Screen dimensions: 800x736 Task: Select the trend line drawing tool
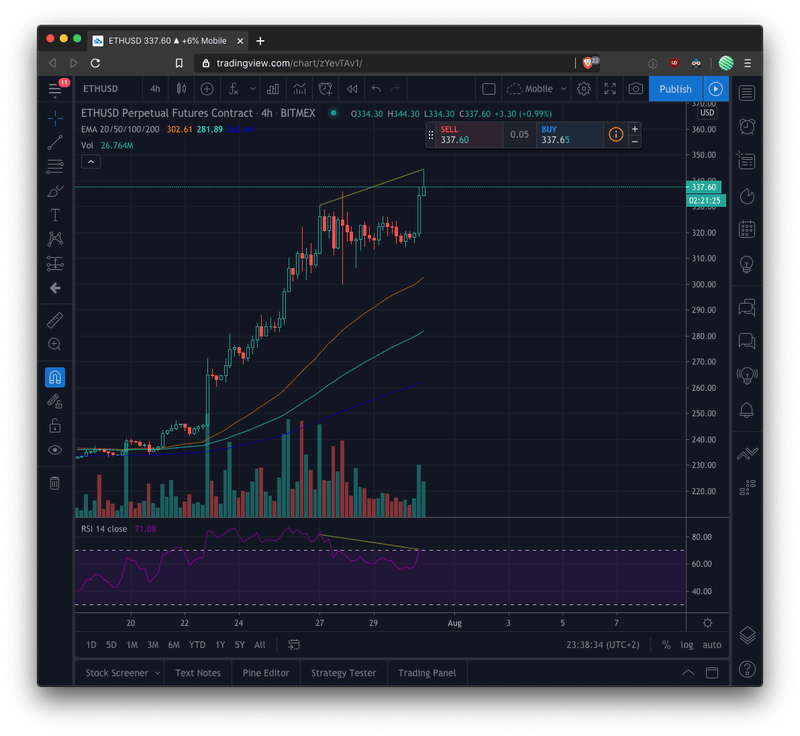pos(55,142)
